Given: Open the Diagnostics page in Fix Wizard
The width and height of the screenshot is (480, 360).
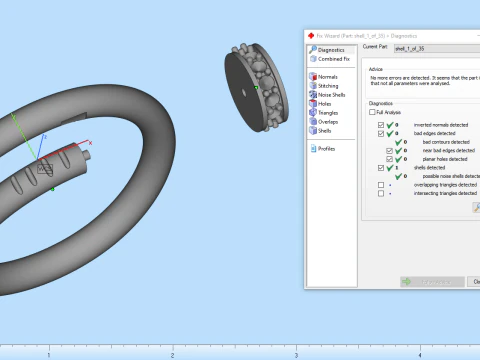Looking at the screenshot, I should (x=331, y=50).
